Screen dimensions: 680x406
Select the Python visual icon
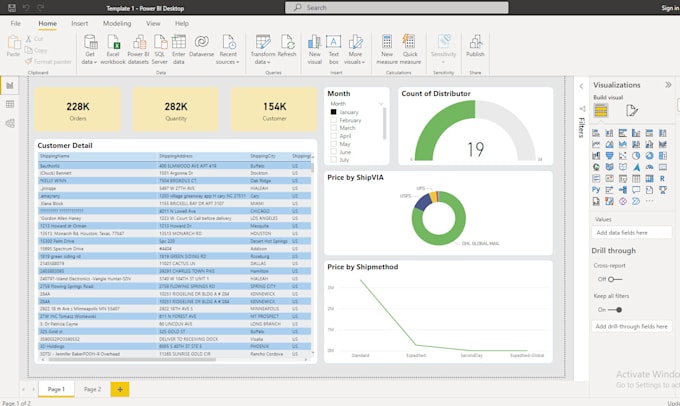click(x=596, y=190)
